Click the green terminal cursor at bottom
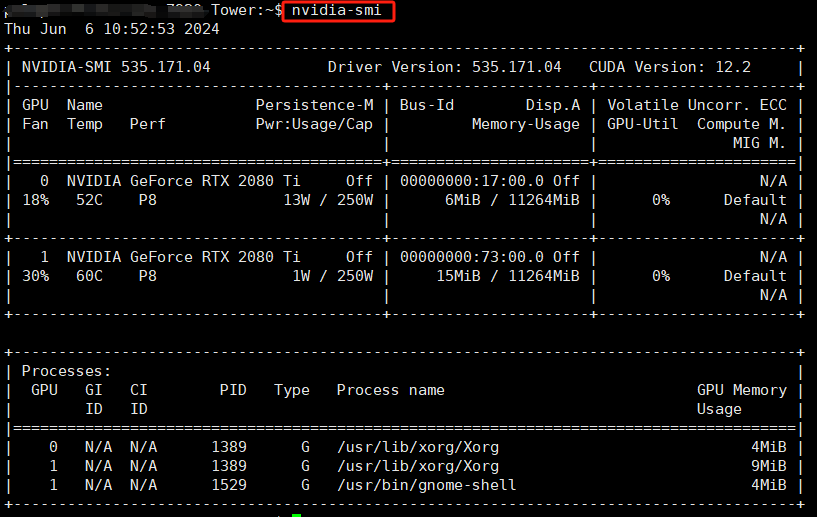Image resolution: width=817 pixels, height=517 pixels. pyautogui.click(x=296, y=514)
